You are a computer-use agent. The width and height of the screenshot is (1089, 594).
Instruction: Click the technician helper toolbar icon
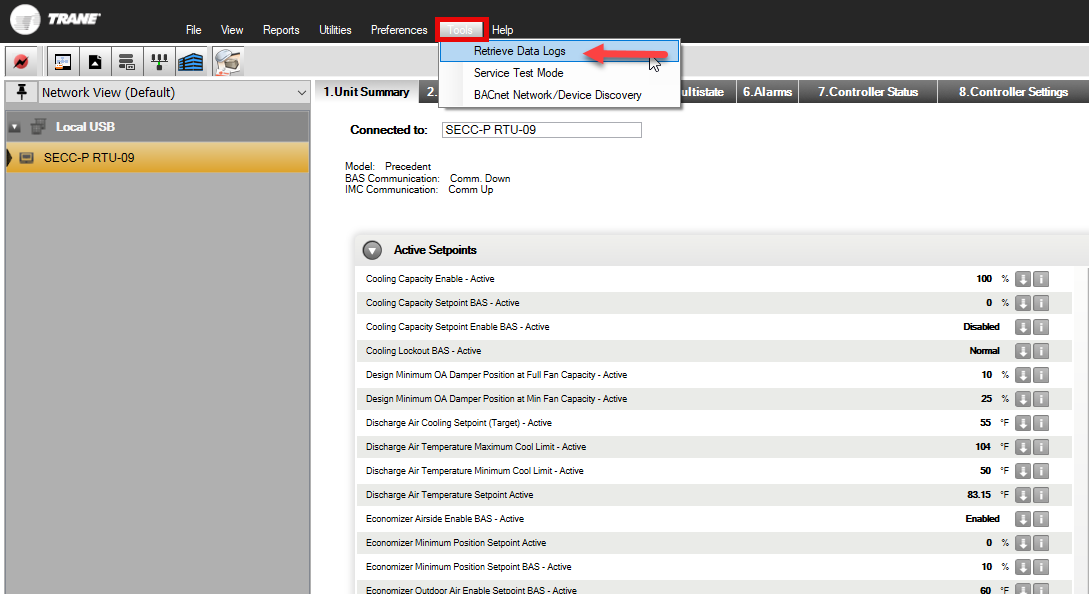point(228,62)
